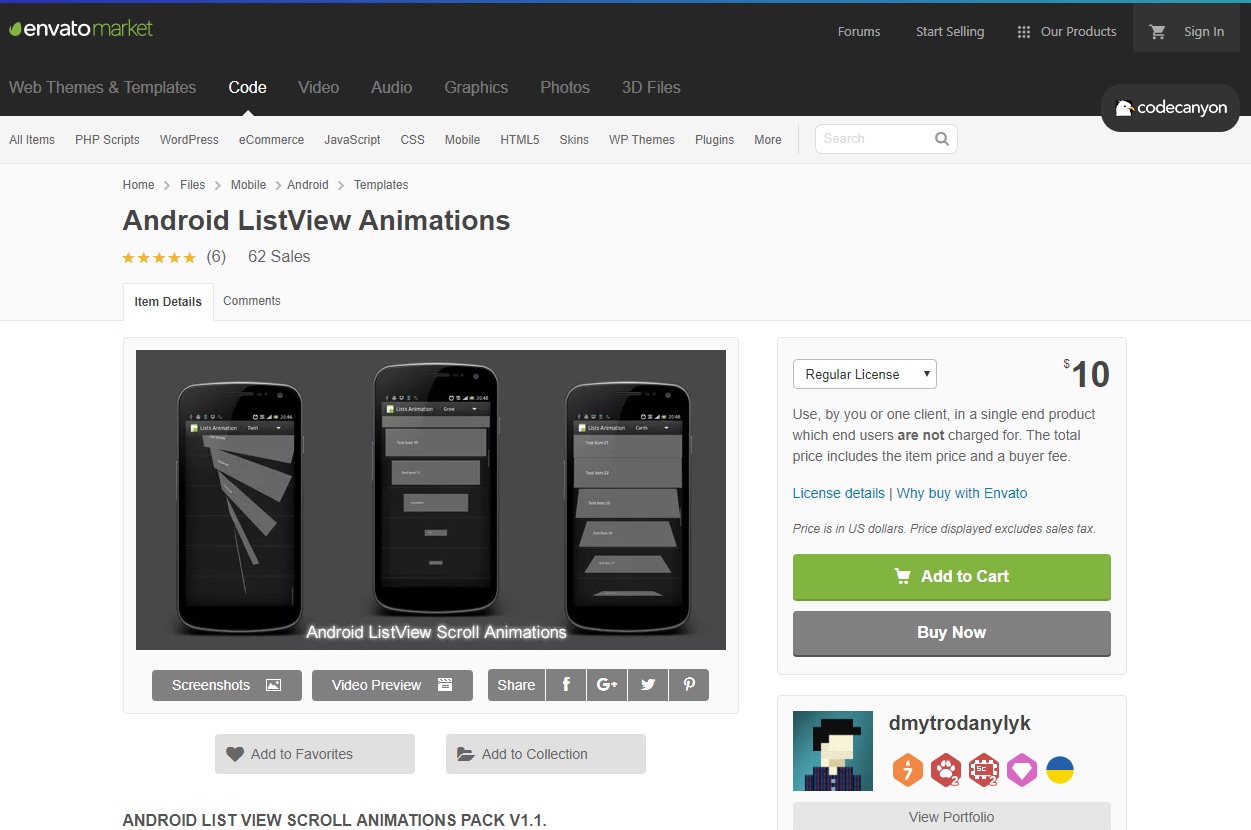Image resolution: width=1251 pixels, height=830 pixels.
Task: Click View Portfolio for dmytrodanylyk
Action: 950,816
